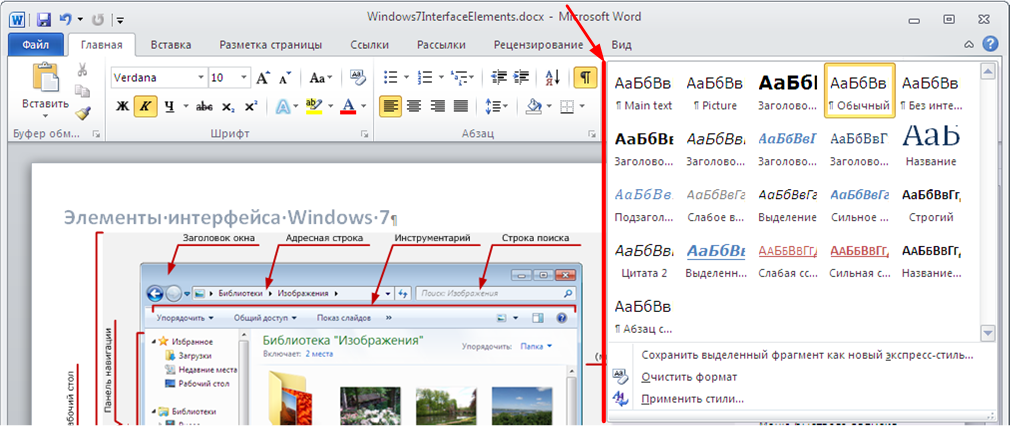1012x426 pixels.
Task: Expand the undo history arrow
Action: (x=80, y=19)
